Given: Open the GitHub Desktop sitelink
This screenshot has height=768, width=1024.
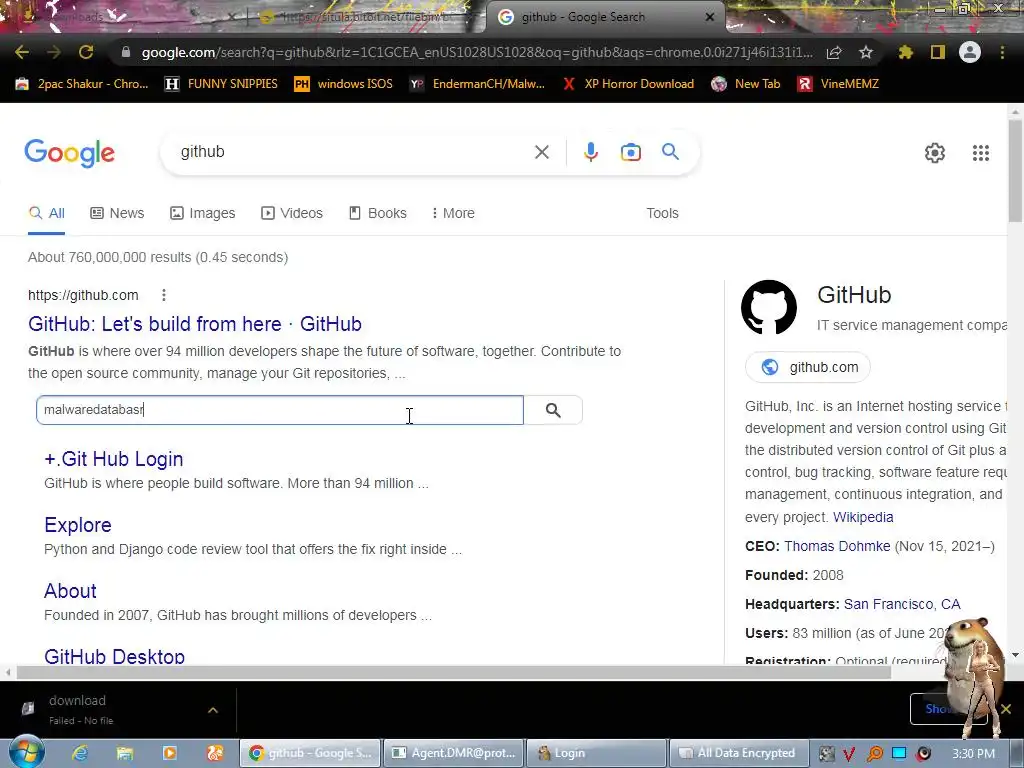Looking at the screenshot, I should tap(114, 656).
